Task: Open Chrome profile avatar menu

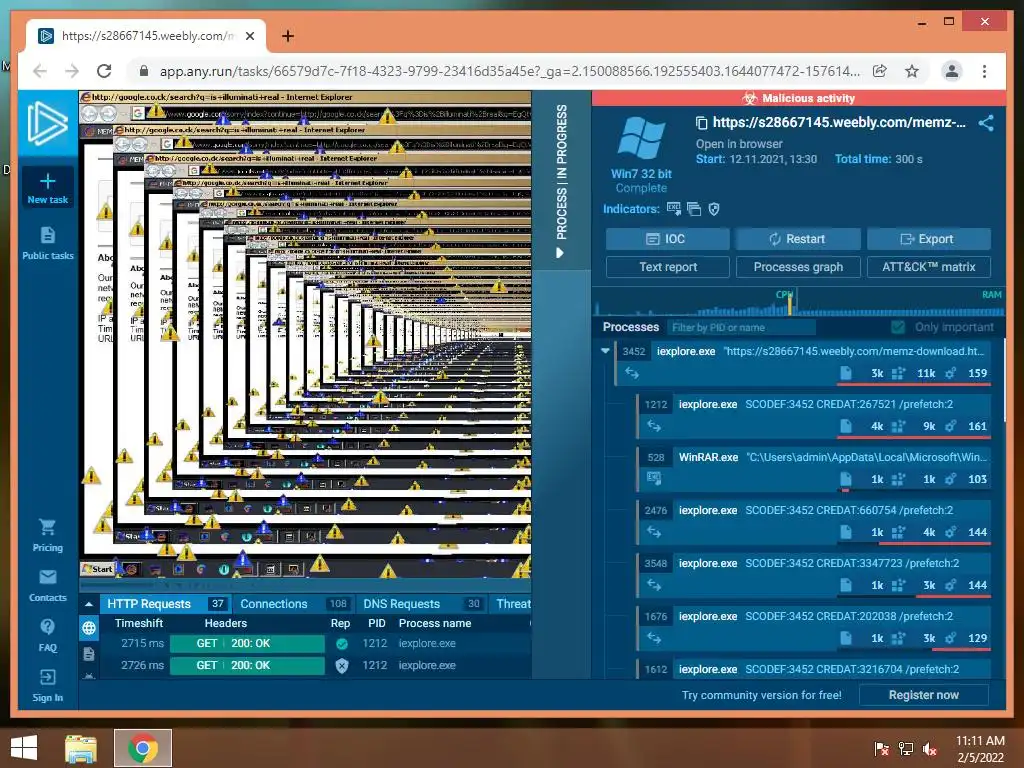Action: pos(952,71)
